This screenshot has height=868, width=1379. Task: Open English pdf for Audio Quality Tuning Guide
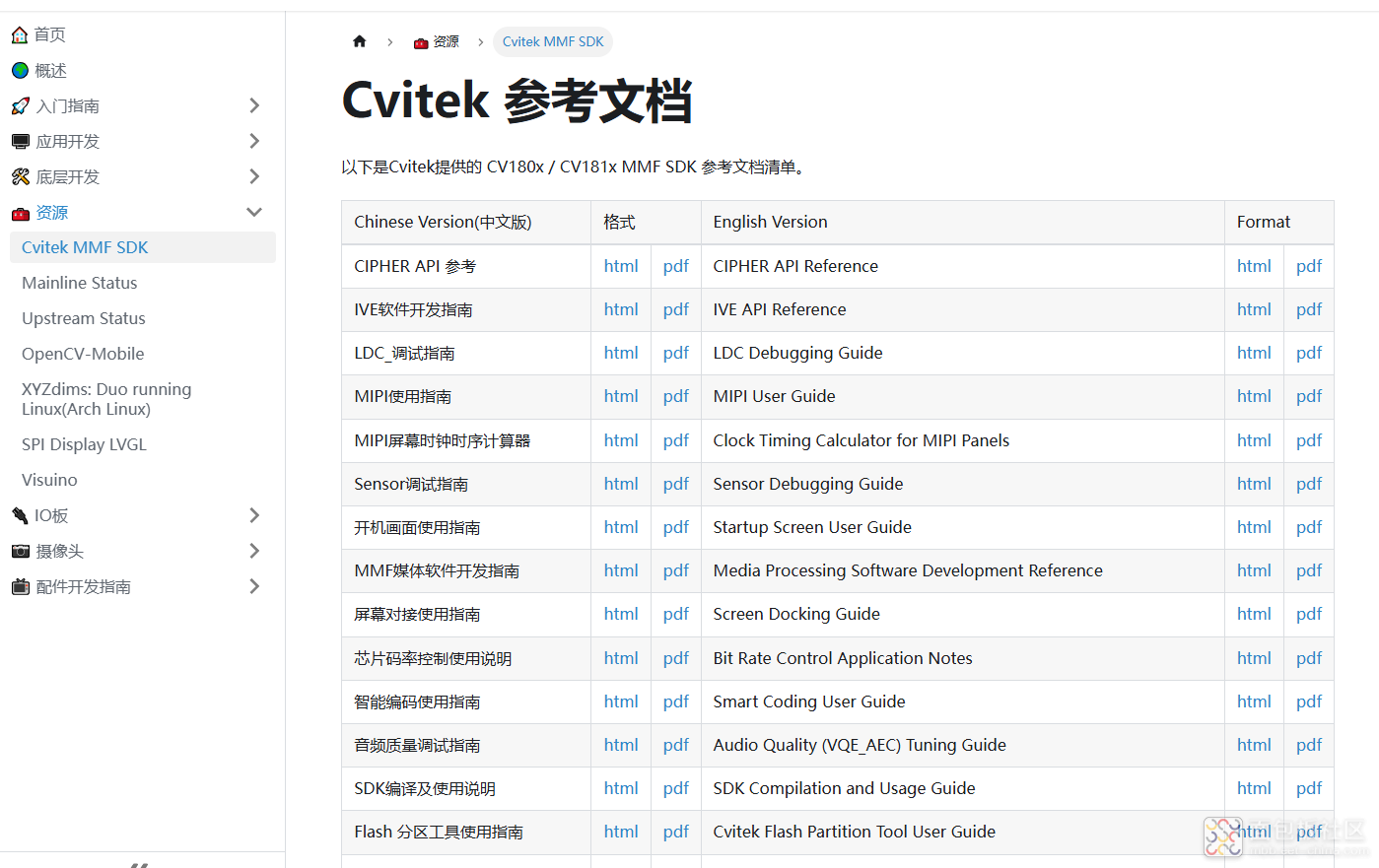point(1309,745)
